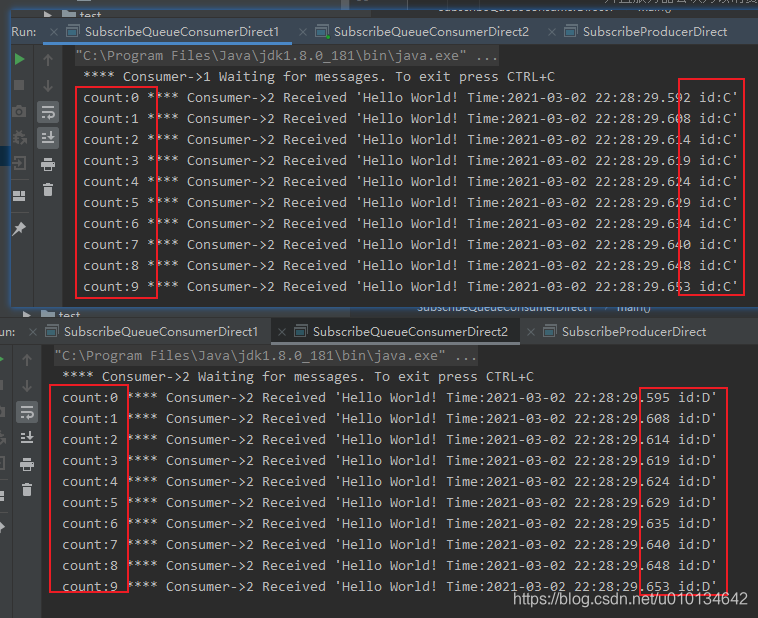Screen dimensions: 758x618
Task: Click count:4 line ending with id:C
Action: point(410,182)
